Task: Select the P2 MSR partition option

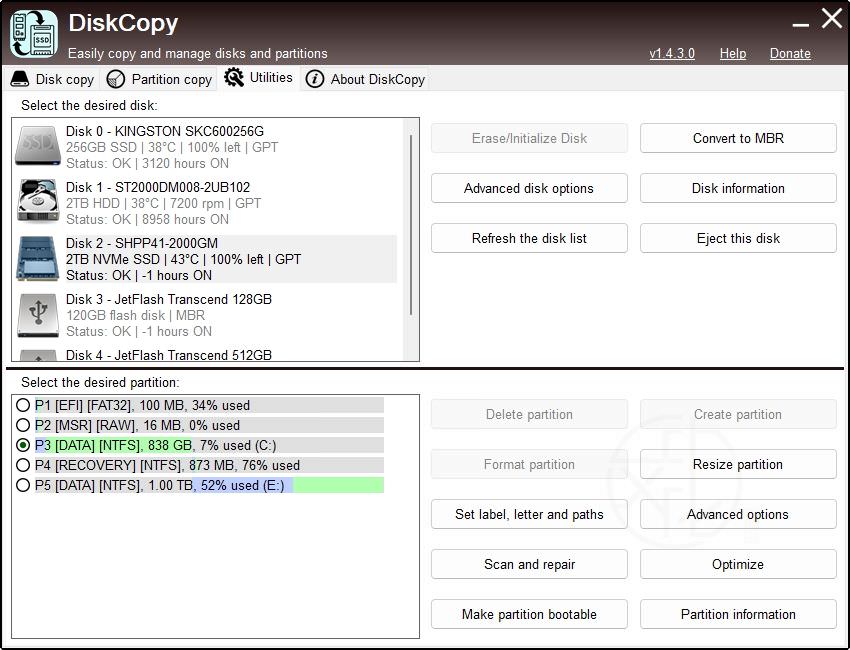Action: 23,425
